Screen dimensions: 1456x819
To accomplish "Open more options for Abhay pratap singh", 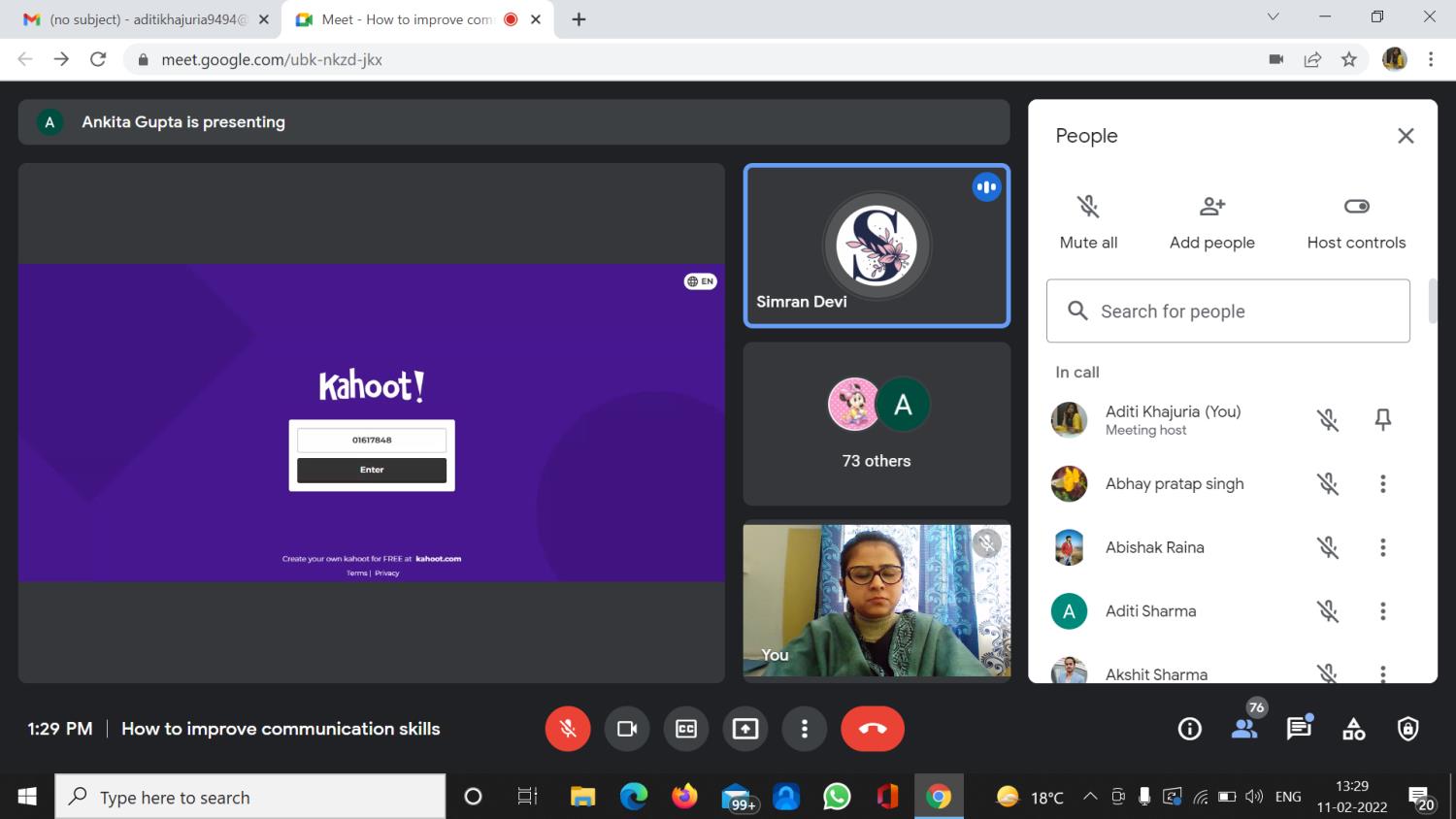I will coord(1383,483).
